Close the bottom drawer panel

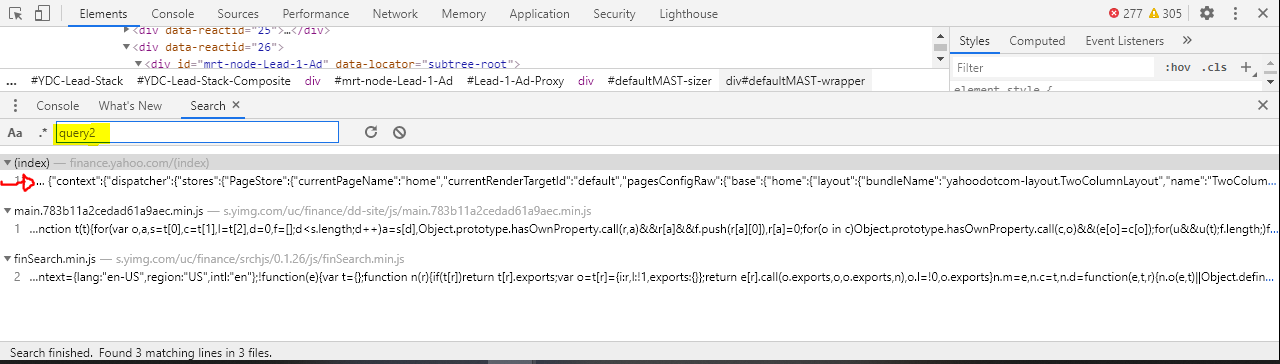(1262, 105)
